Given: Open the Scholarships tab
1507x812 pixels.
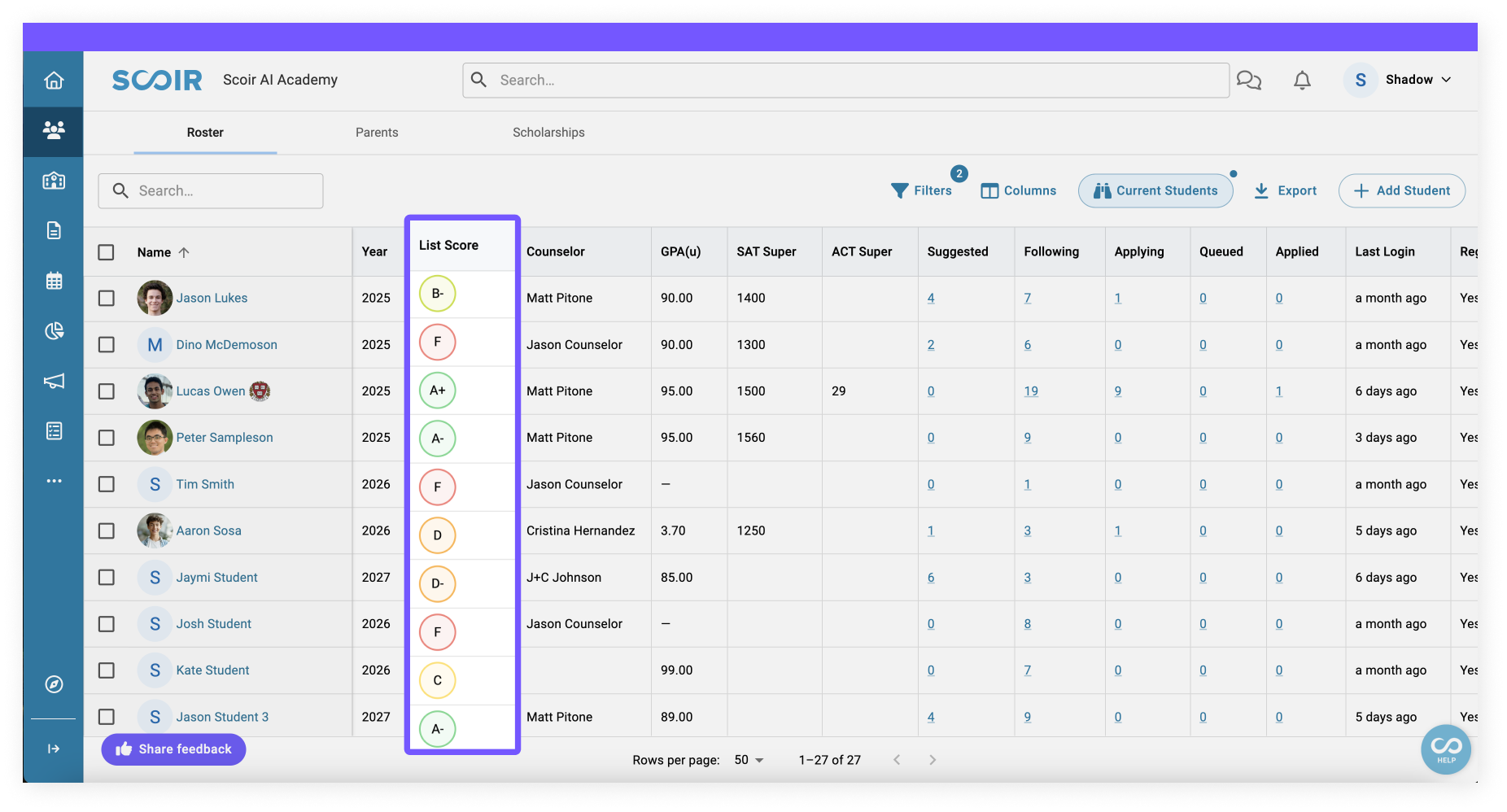Looking at the screenshot, I should tap(548, 132).
